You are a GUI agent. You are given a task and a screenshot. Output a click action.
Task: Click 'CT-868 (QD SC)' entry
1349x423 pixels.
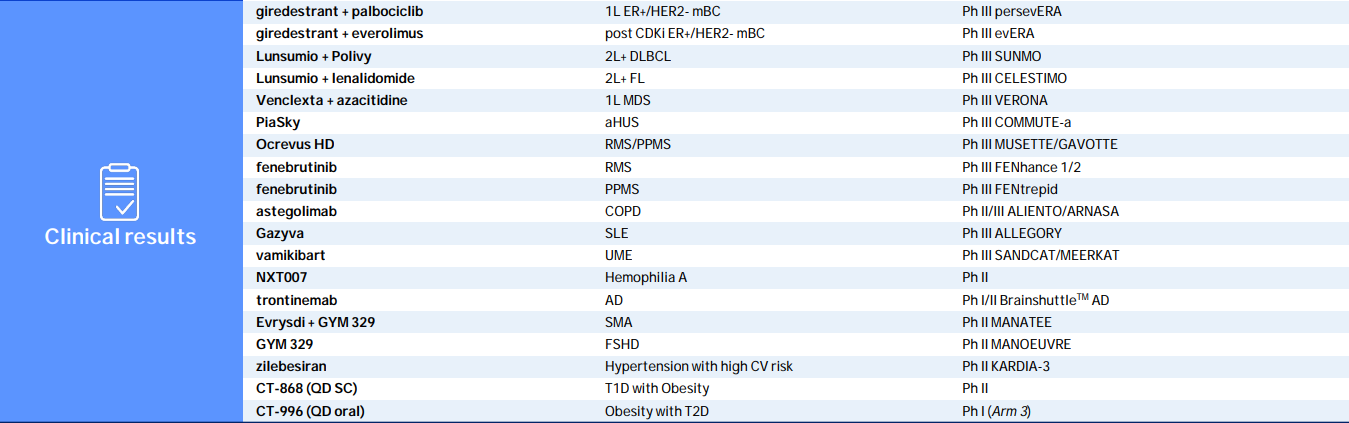(x=304, y=388)
